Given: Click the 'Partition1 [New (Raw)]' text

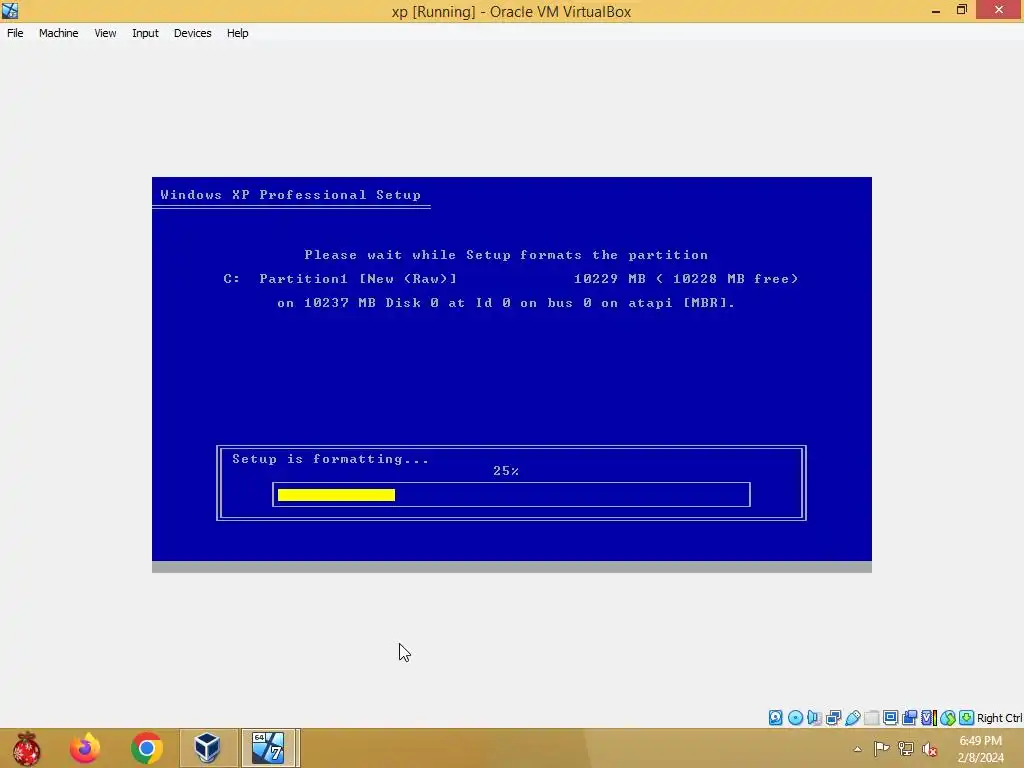Looking at the screenshot, I should coord(358,279).
